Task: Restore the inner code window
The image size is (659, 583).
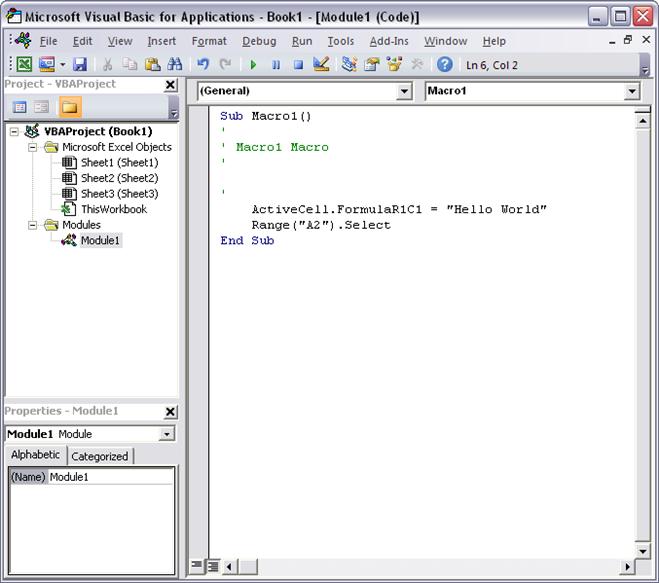Action: coord(627,40)
